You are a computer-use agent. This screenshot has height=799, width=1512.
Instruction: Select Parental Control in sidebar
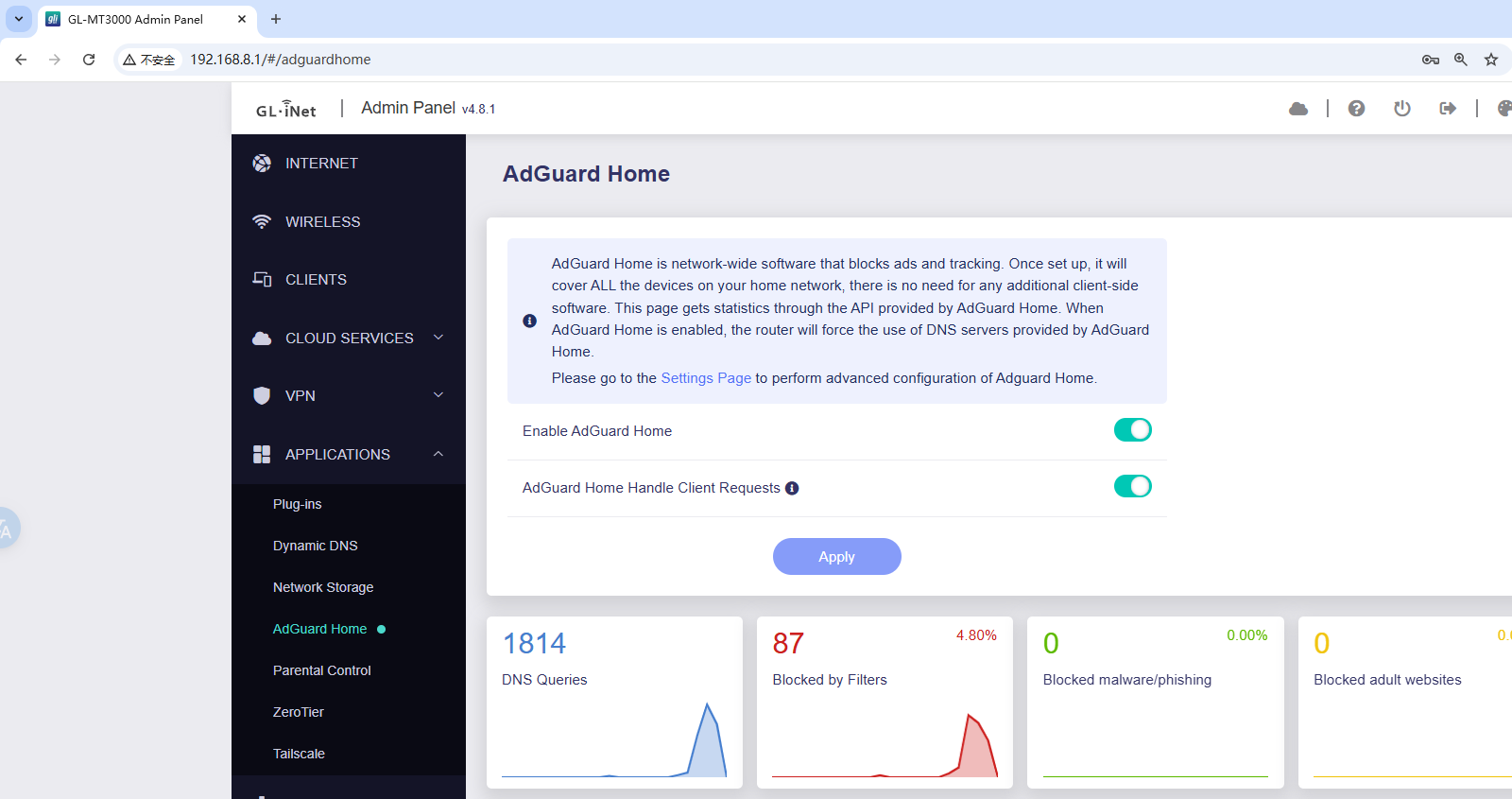click(x=321, y=670)
